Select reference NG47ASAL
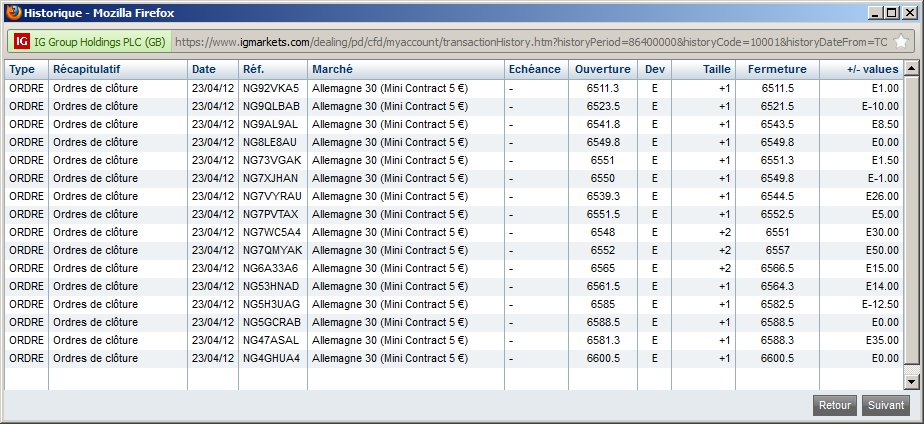The image size is (924, 424). 270,340
